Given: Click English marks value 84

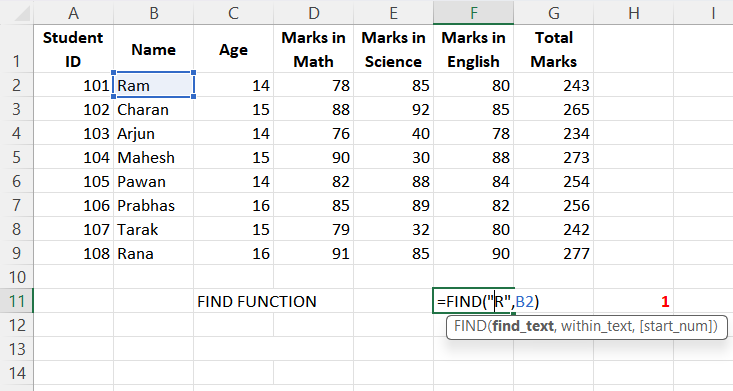Looking at the screenshot, I should pyautogui.click(x=474, y=181).
